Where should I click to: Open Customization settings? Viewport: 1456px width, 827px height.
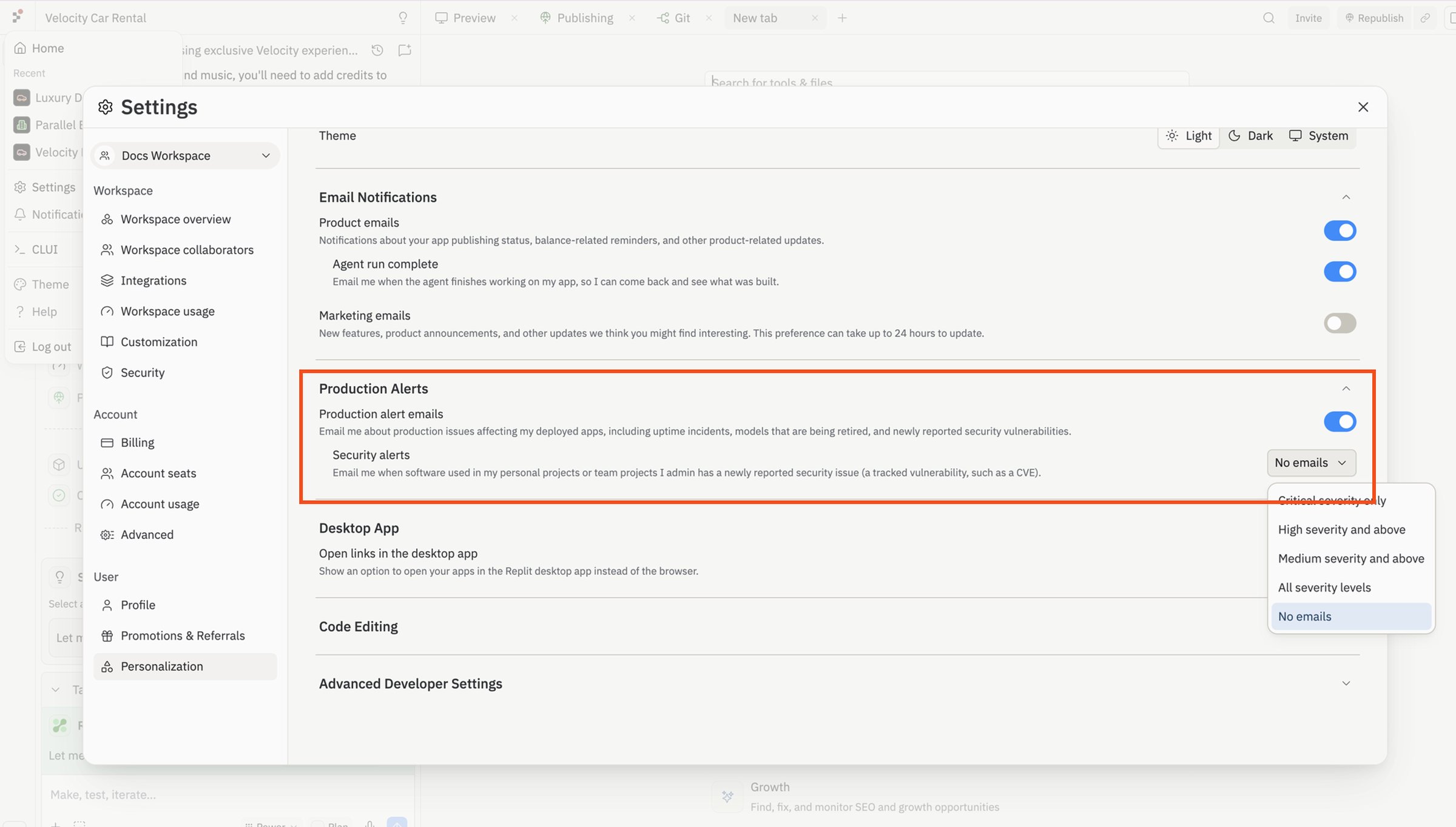tap(159, 342)
